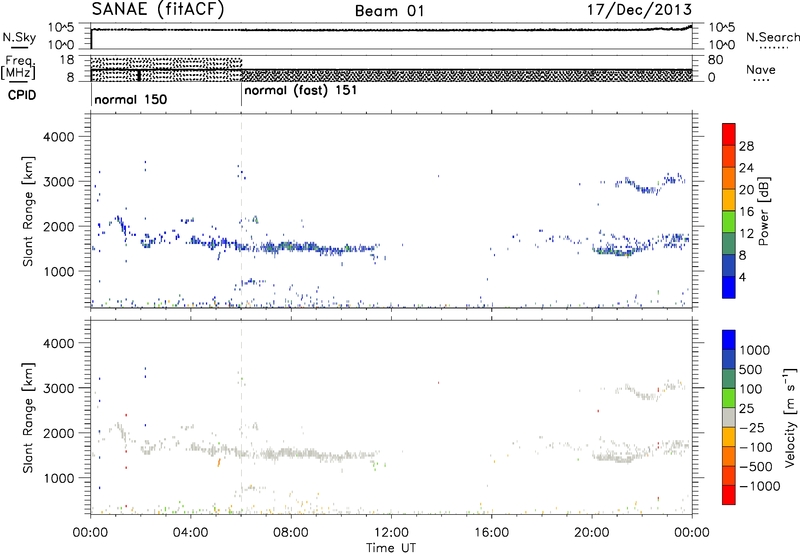This screenshot has height=554, width=800.
Task: Select the N.Search legend label
Action: click(773, 37)
